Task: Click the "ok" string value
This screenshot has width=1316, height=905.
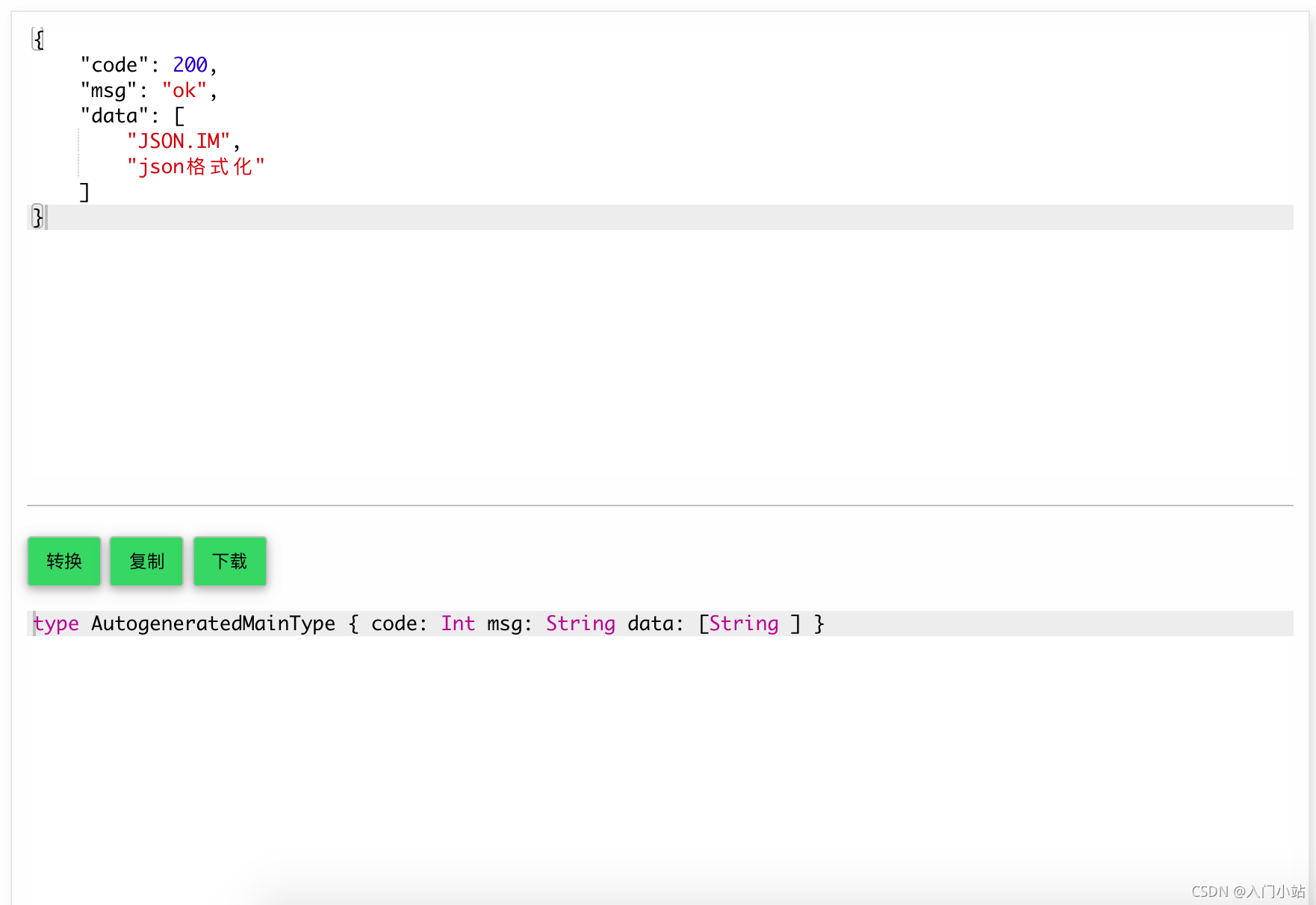Action: click(x=184, y=90)
